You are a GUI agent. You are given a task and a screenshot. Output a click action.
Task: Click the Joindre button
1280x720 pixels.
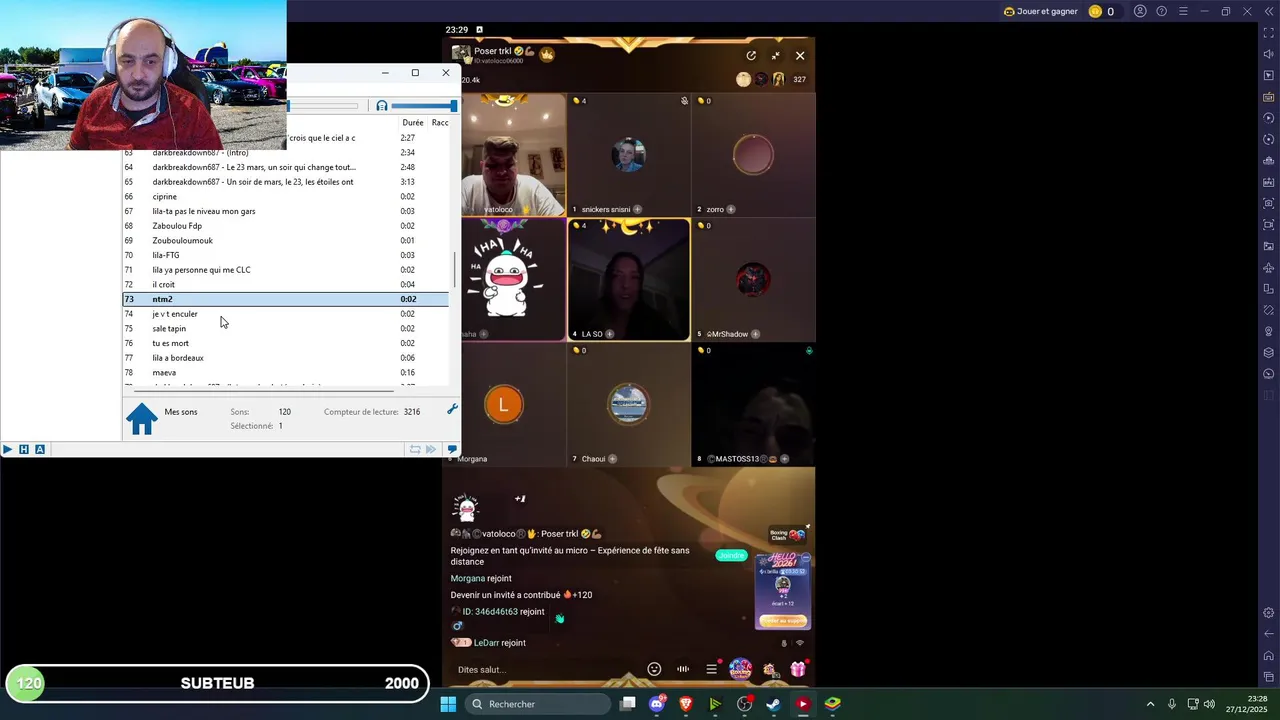pyautogui.click(x=731, y=555)
